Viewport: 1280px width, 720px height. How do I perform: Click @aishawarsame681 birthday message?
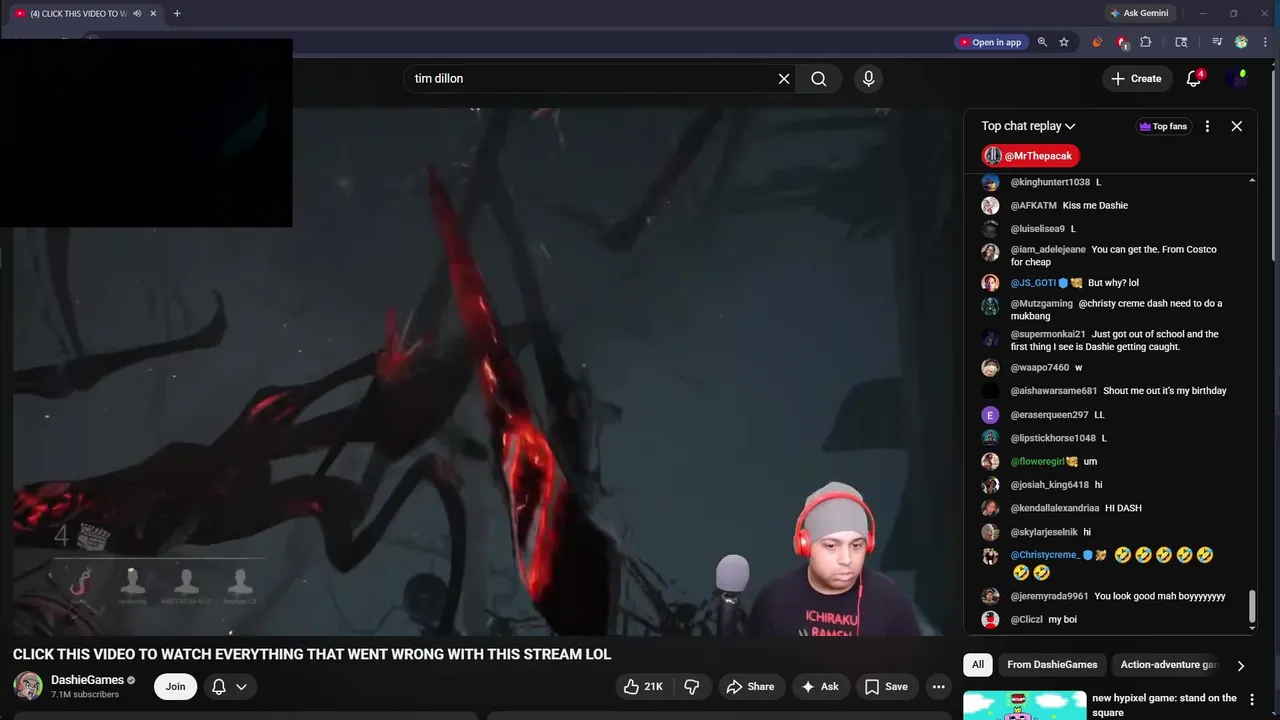click(x=1164, y=391)
